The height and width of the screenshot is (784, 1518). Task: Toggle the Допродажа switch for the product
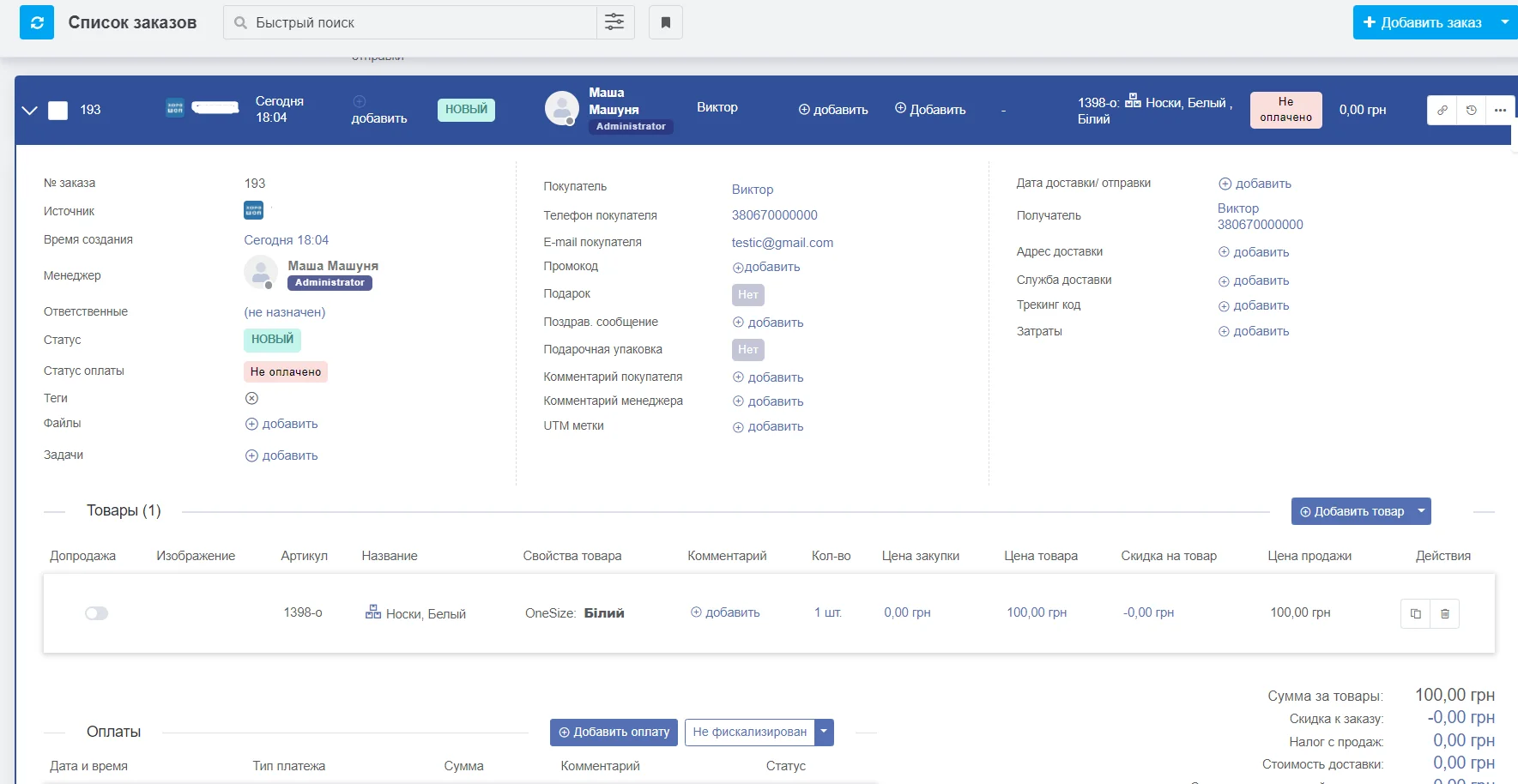[x=96, y=613]
